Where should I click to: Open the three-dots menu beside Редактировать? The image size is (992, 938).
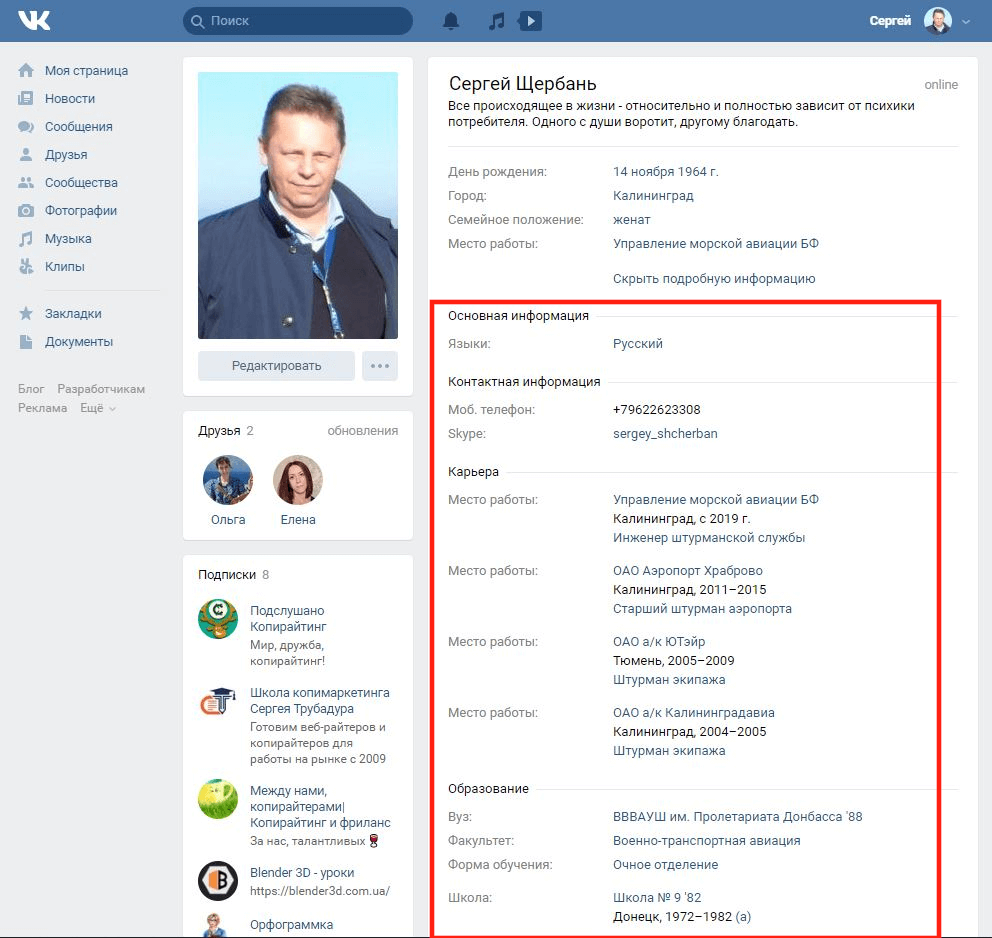(380, 366)
